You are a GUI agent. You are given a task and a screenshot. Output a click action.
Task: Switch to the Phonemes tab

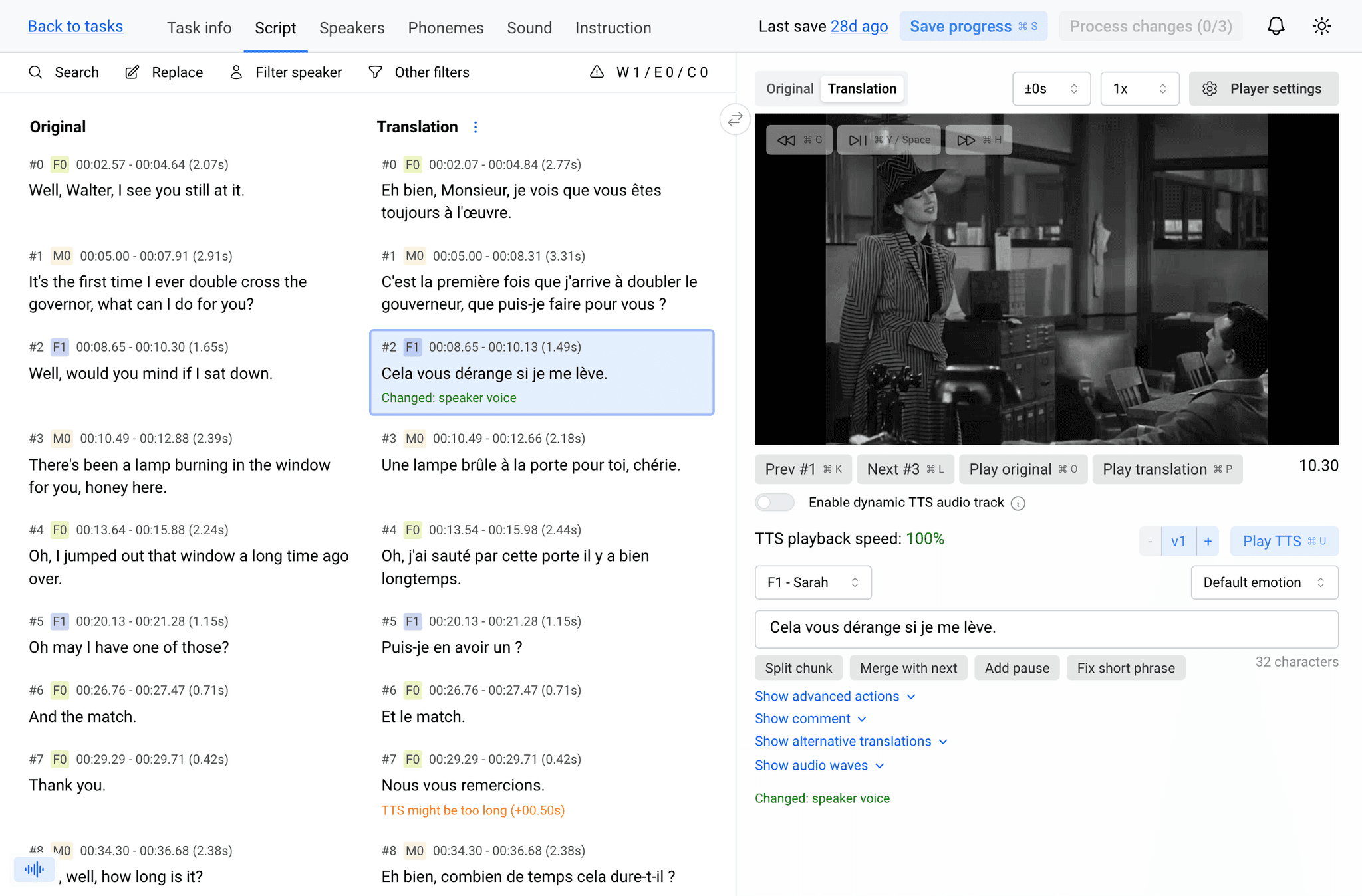point(446,28)
